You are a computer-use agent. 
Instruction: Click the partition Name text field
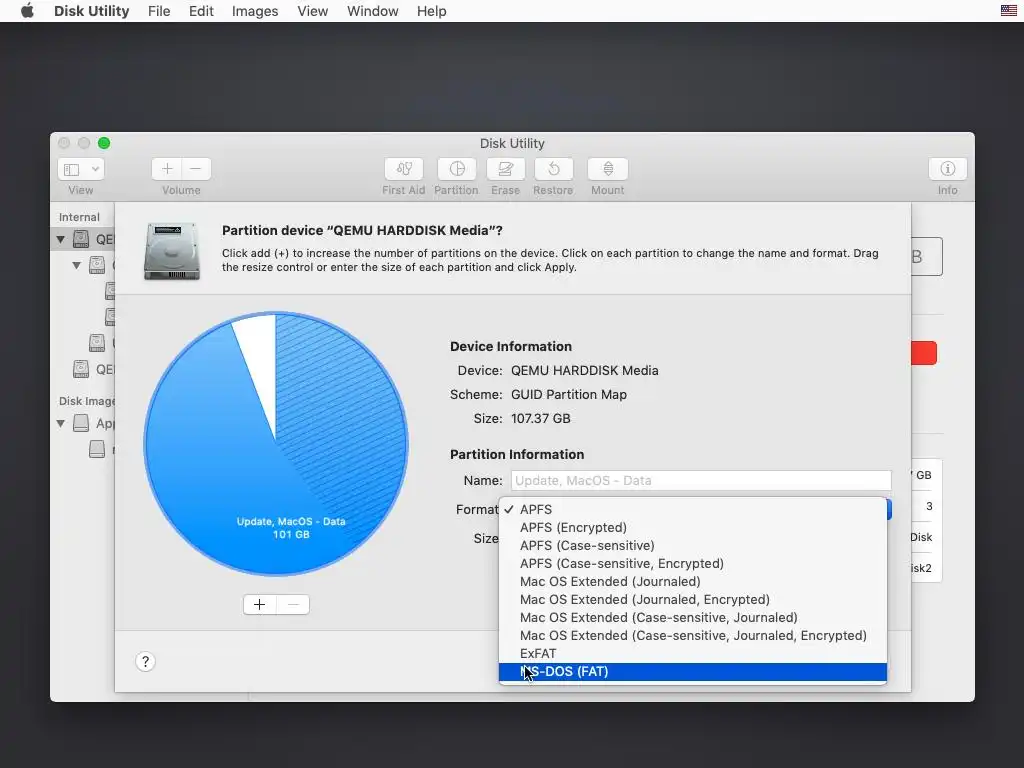(x=701, y=481)
